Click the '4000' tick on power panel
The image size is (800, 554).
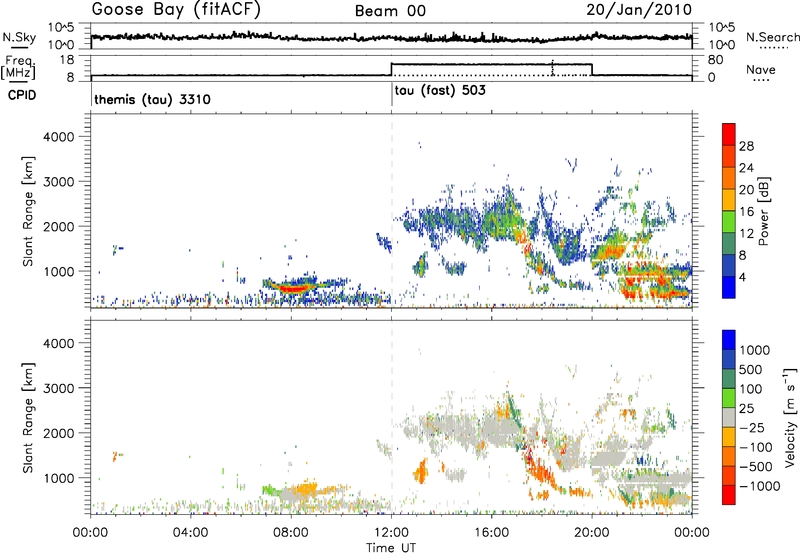coord(58,137)
